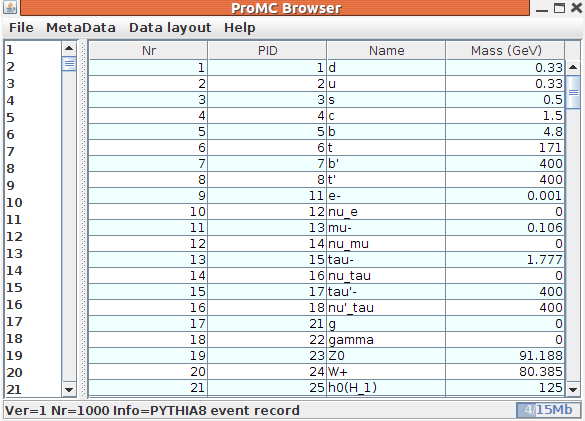Click the event list scroll down arrow

coord(69,390)
